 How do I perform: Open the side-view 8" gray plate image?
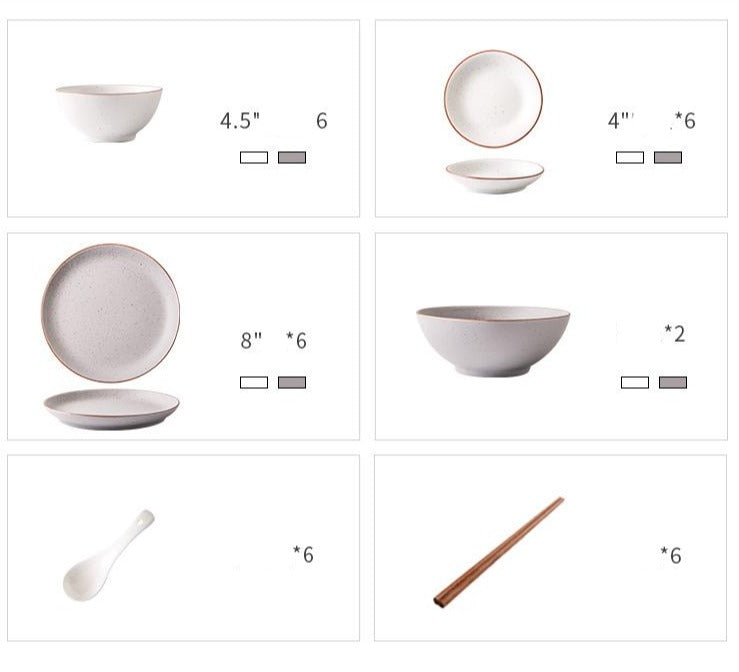pyautogui.click(x=111, y=409)
